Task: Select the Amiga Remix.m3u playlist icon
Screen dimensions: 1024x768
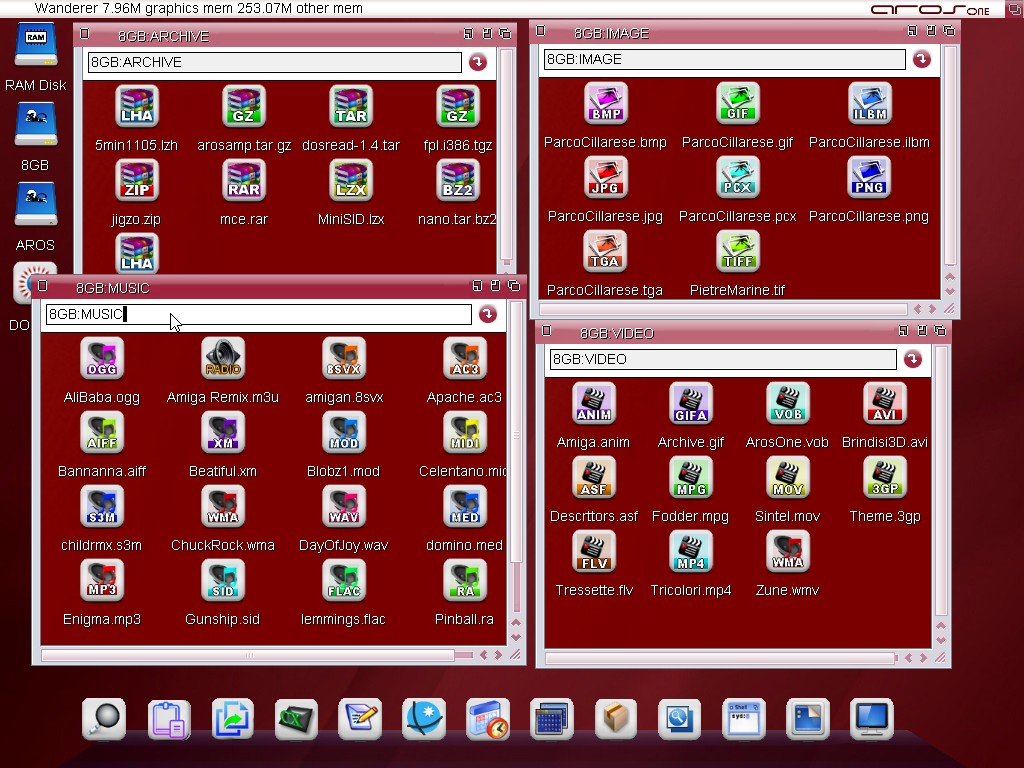Action: (x=222, y=359)
